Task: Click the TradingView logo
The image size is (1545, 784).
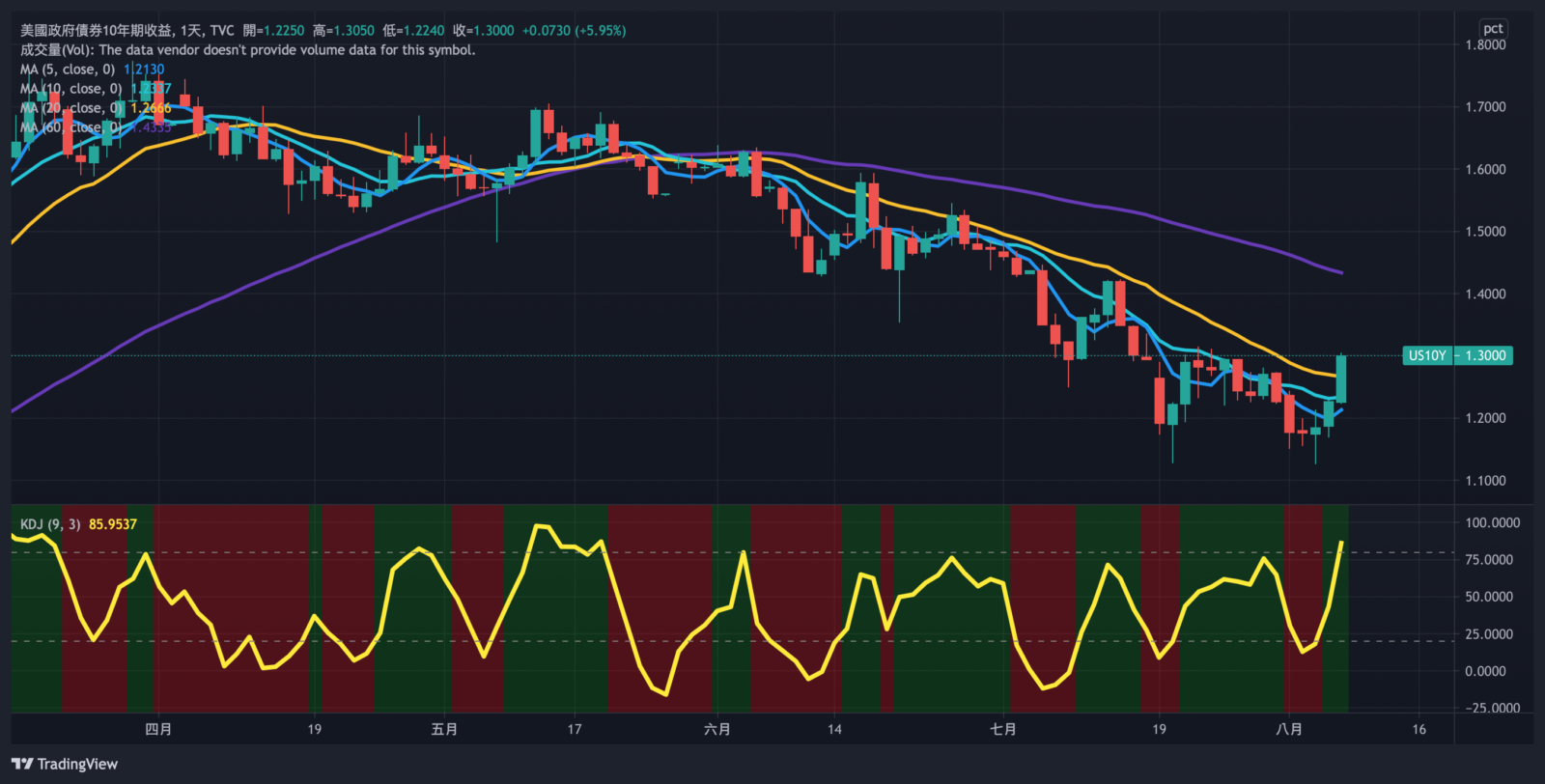Action: click(x=65, y=764)
